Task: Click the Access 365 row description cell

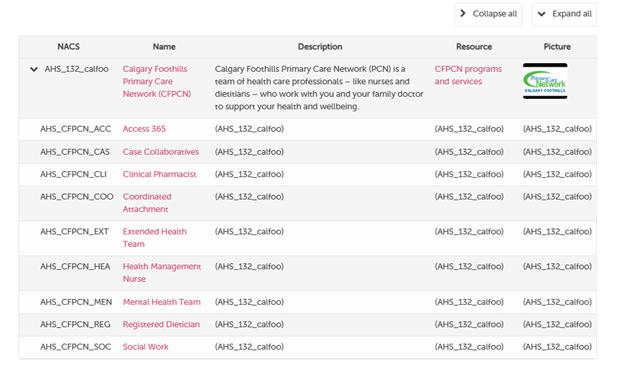Action: click(249, 129)
